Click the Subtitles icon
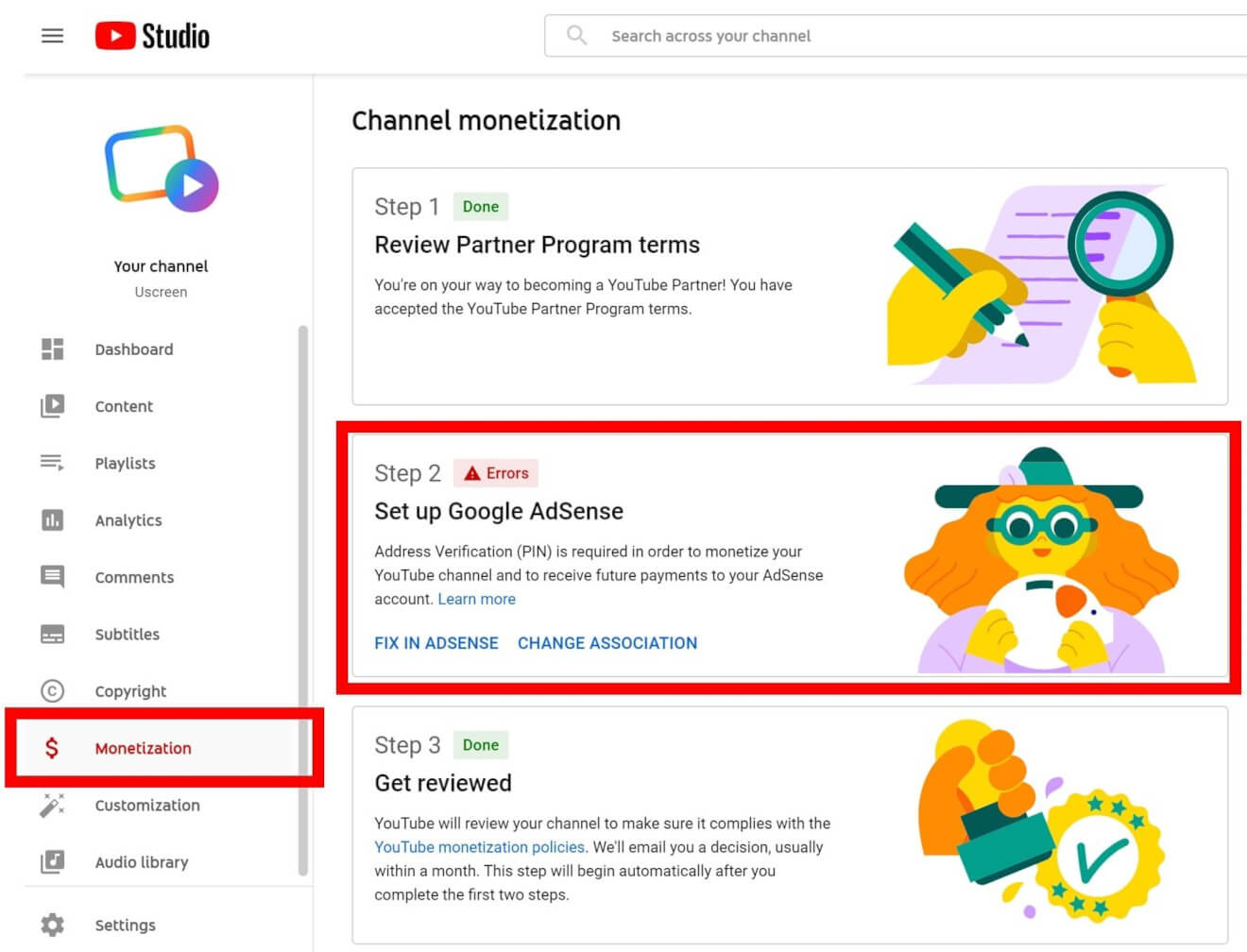 point(52,634)
